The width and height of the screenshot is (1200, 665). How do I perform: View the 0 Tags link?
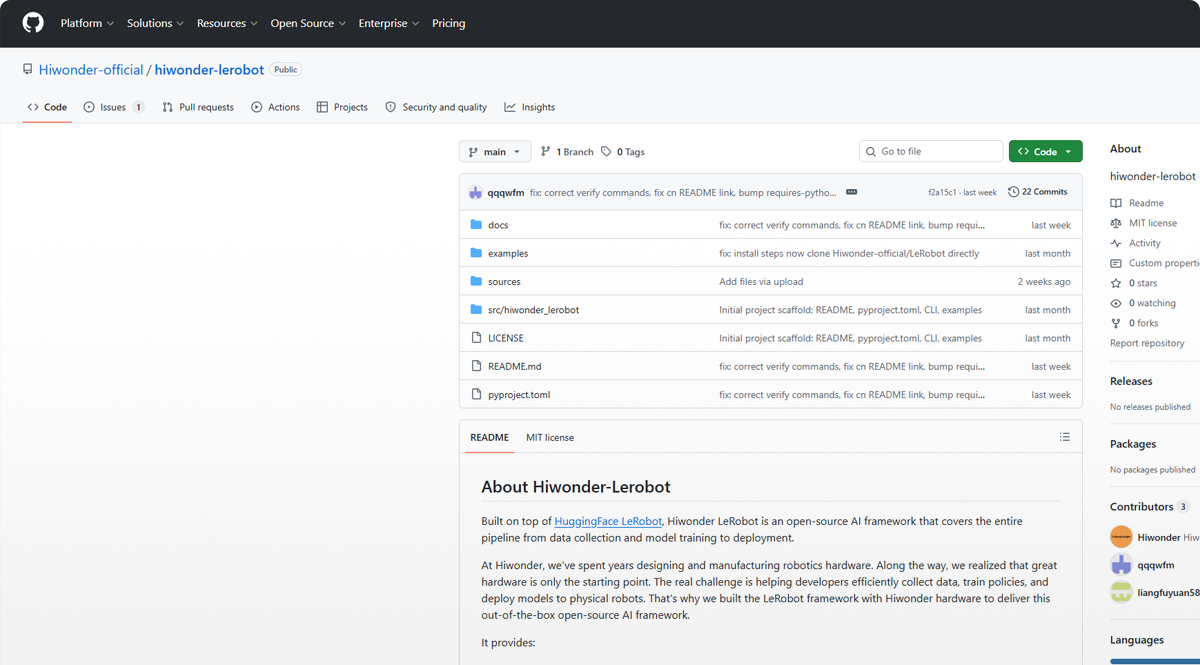pyautogui.click(x=623, y=152)
